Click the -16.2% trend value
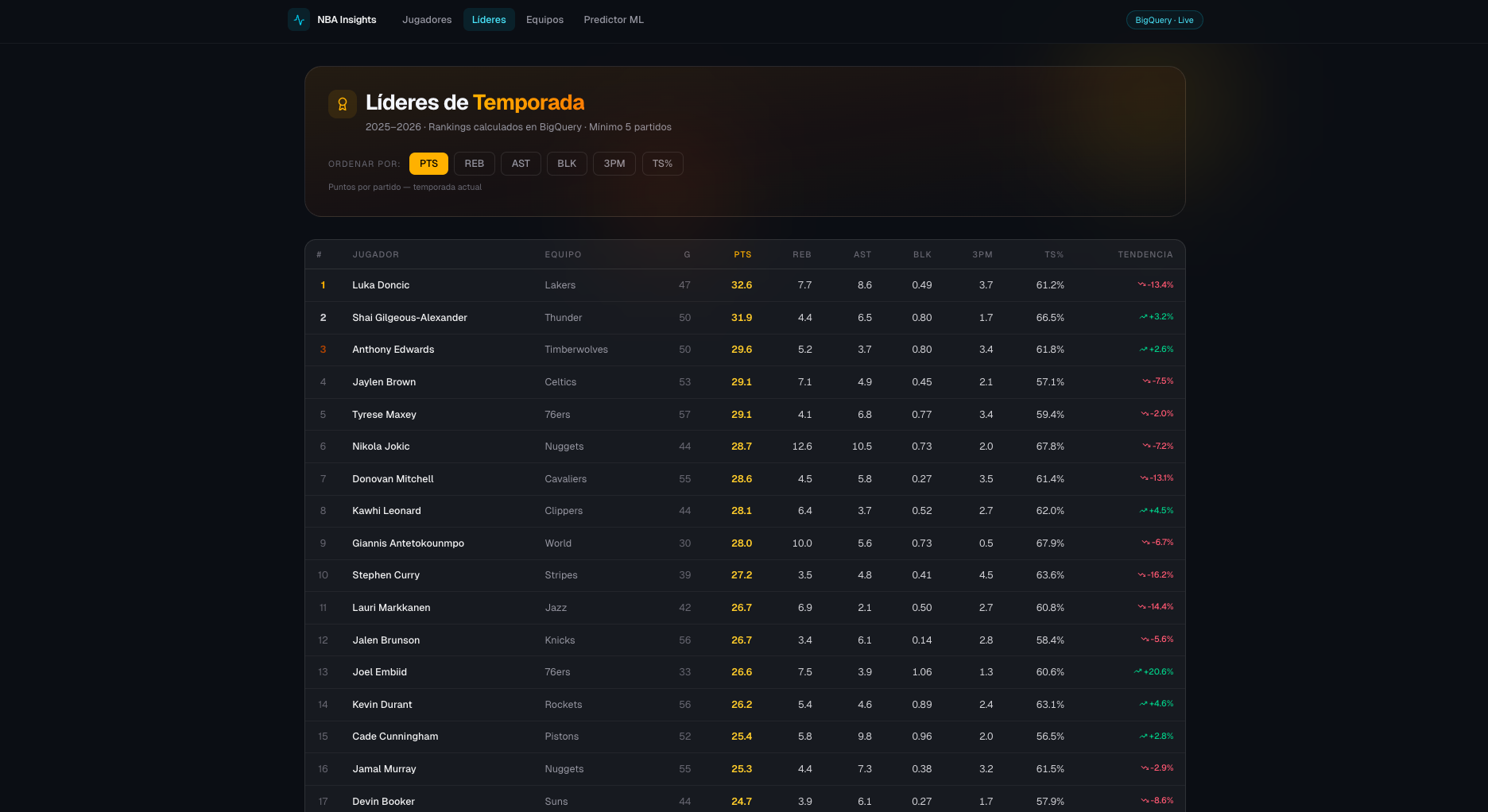Image resolution: width=1488 pixels, height=812 pixels. 1161,575
